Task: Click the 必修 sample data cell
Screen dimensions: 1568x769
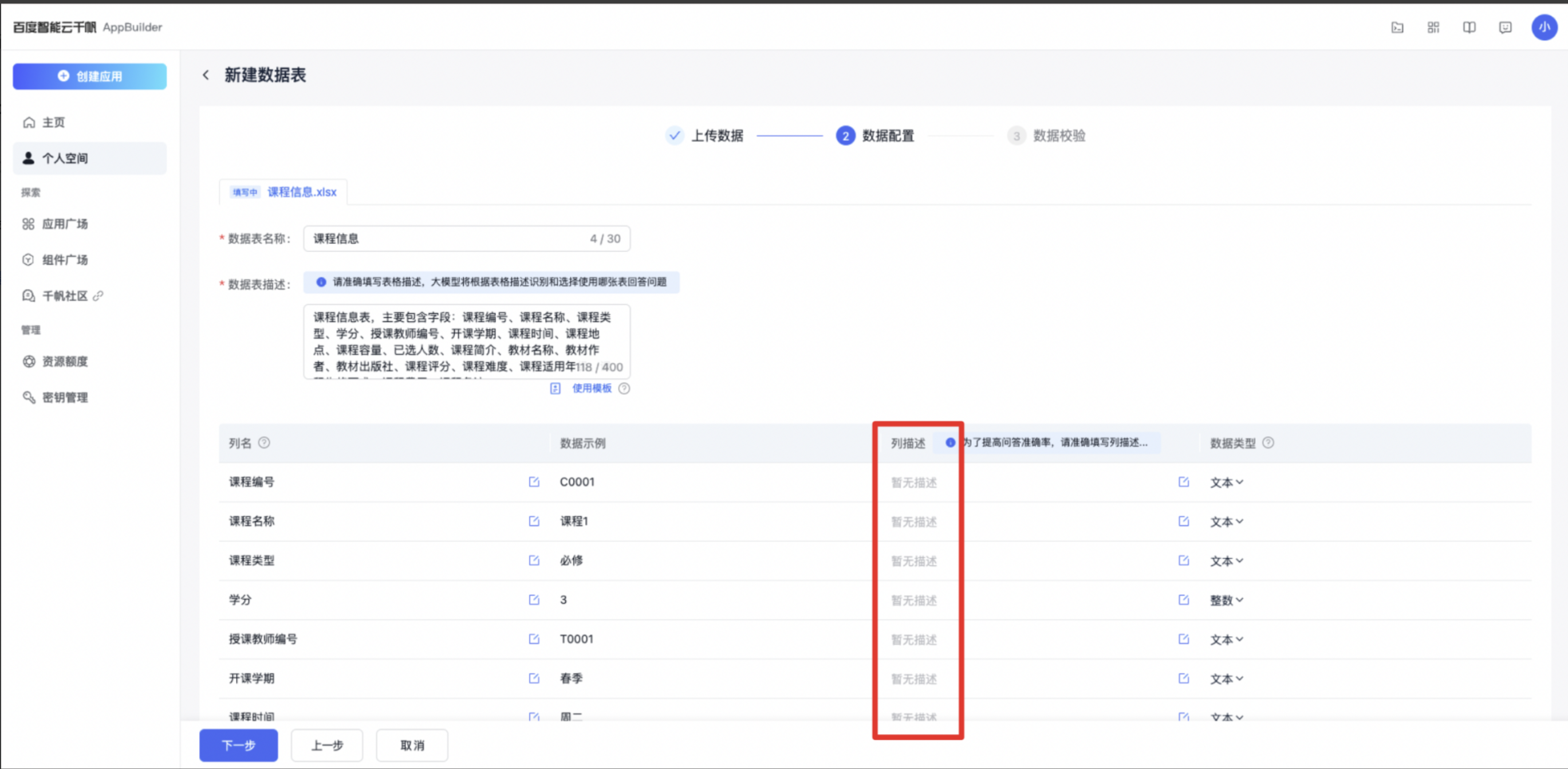Action: (571, 560)
